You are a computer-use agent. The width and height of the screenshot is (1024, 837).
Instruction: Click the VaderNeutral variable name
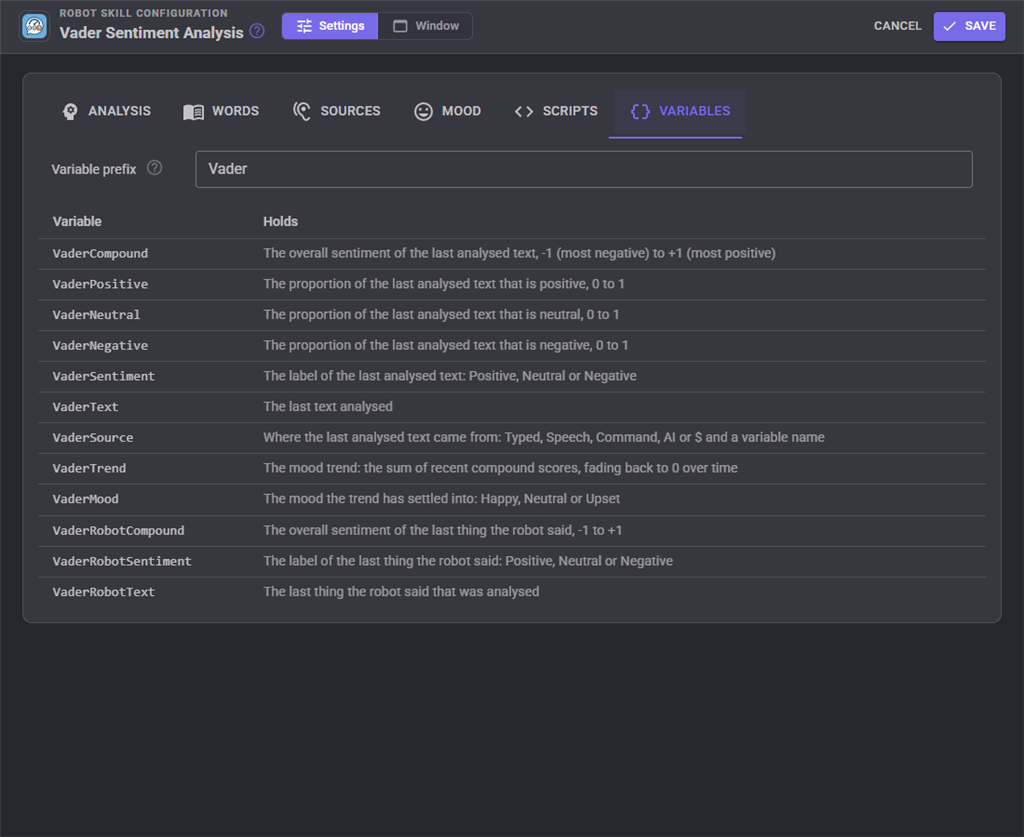(x=97, y=315)
